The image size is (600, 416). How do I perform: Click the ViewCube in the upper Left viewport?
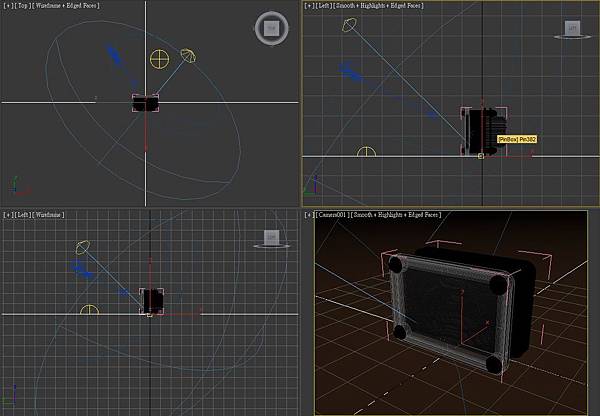click(572, 30)
